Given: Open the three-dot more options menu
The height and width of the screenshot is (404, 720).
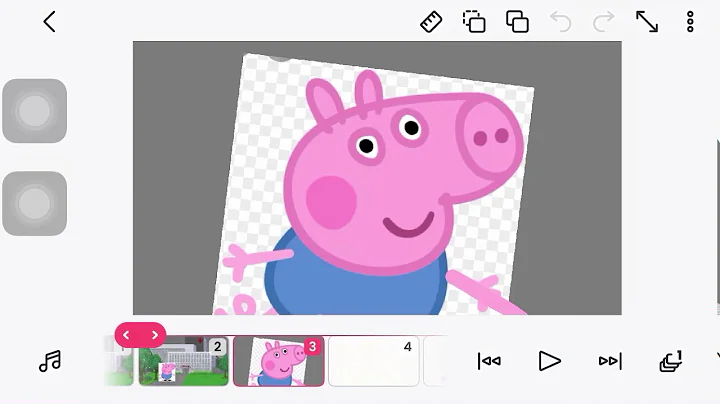Looking at the screenshot, I should tap(690, 22).
